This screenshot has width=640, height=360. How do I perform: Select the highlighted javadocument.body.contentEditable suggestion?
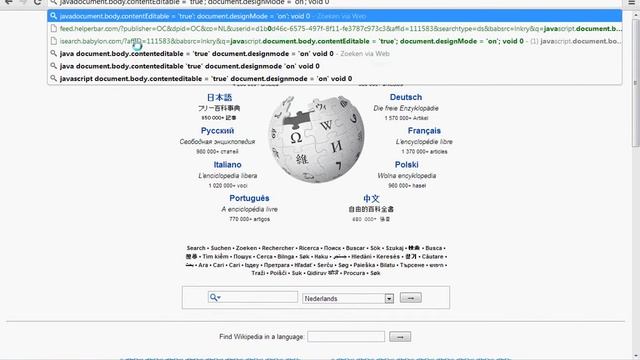335,16
